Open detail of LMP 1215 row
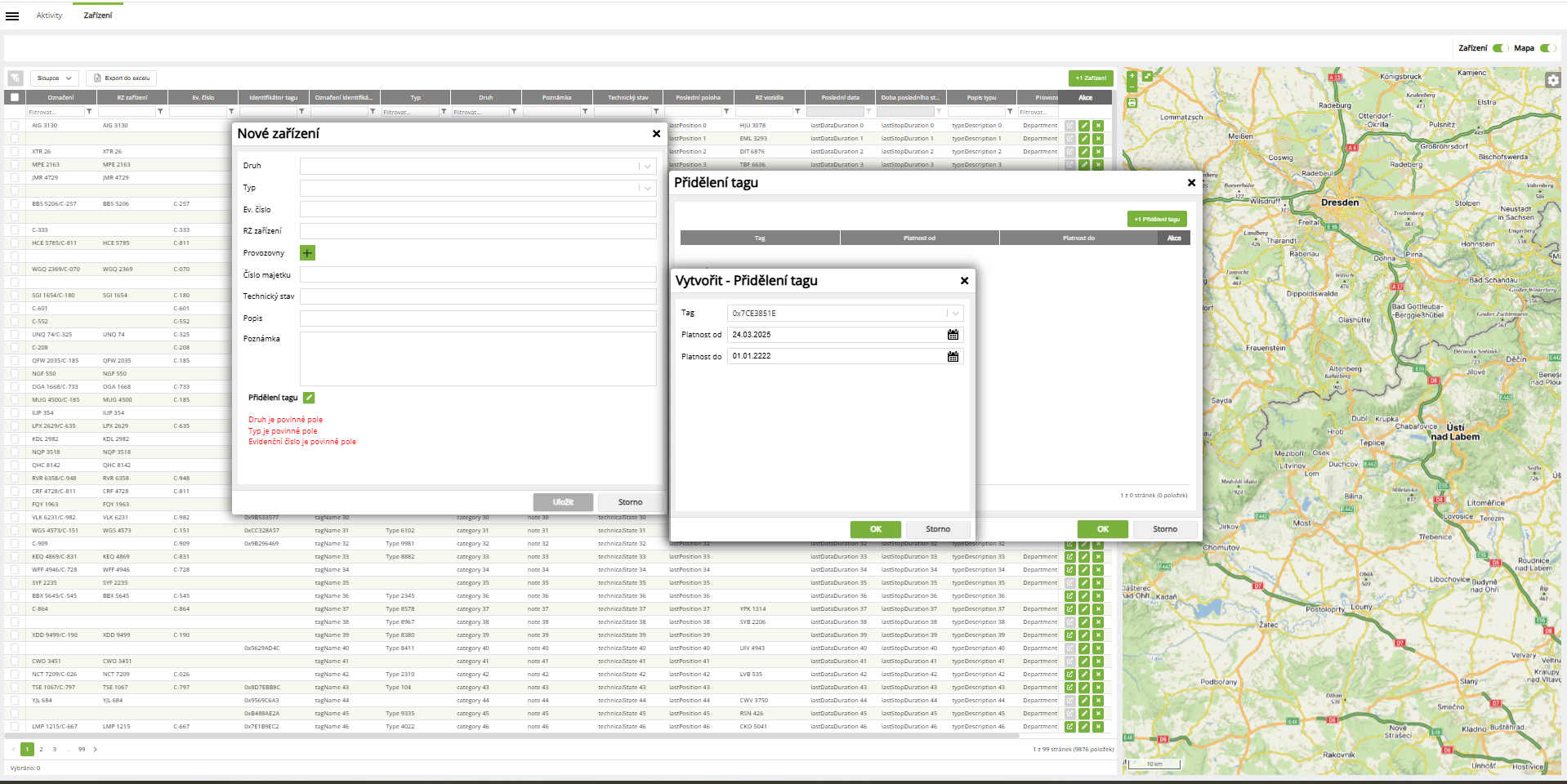The height and width of the screenshot is (784, 1567). click(x=1069, y=727)
